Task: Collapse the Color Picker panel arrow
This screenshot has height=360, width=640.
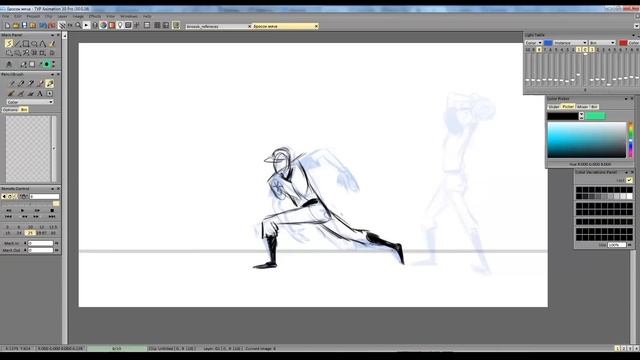Action: (x=626, y=99)
